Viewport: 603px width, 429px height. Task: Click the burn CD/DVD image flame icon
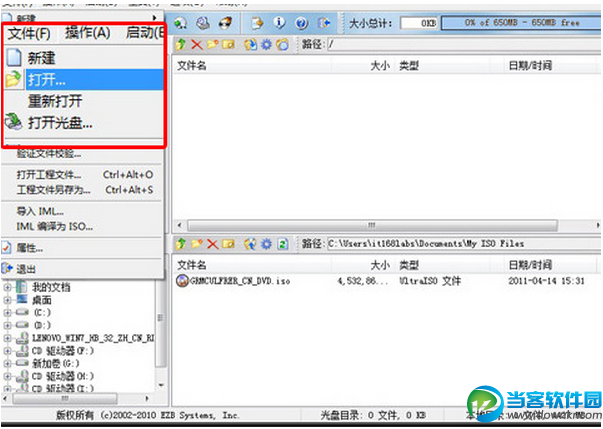pyautogui.click(x=225, y=23)
